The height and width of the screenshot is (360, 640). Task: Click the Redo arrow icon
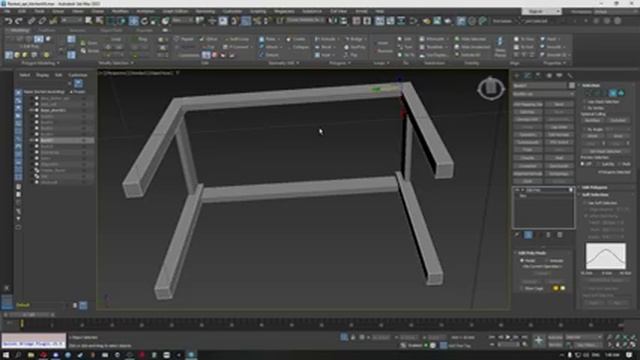(19, 21)
